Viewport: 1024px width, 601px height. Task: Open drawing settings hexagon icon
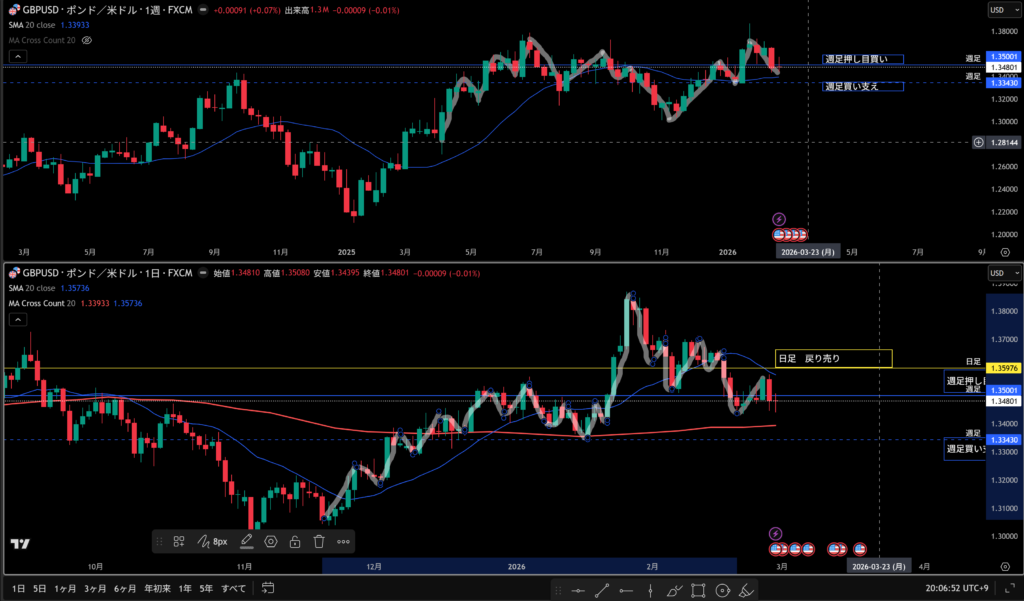tap(270, 541)
